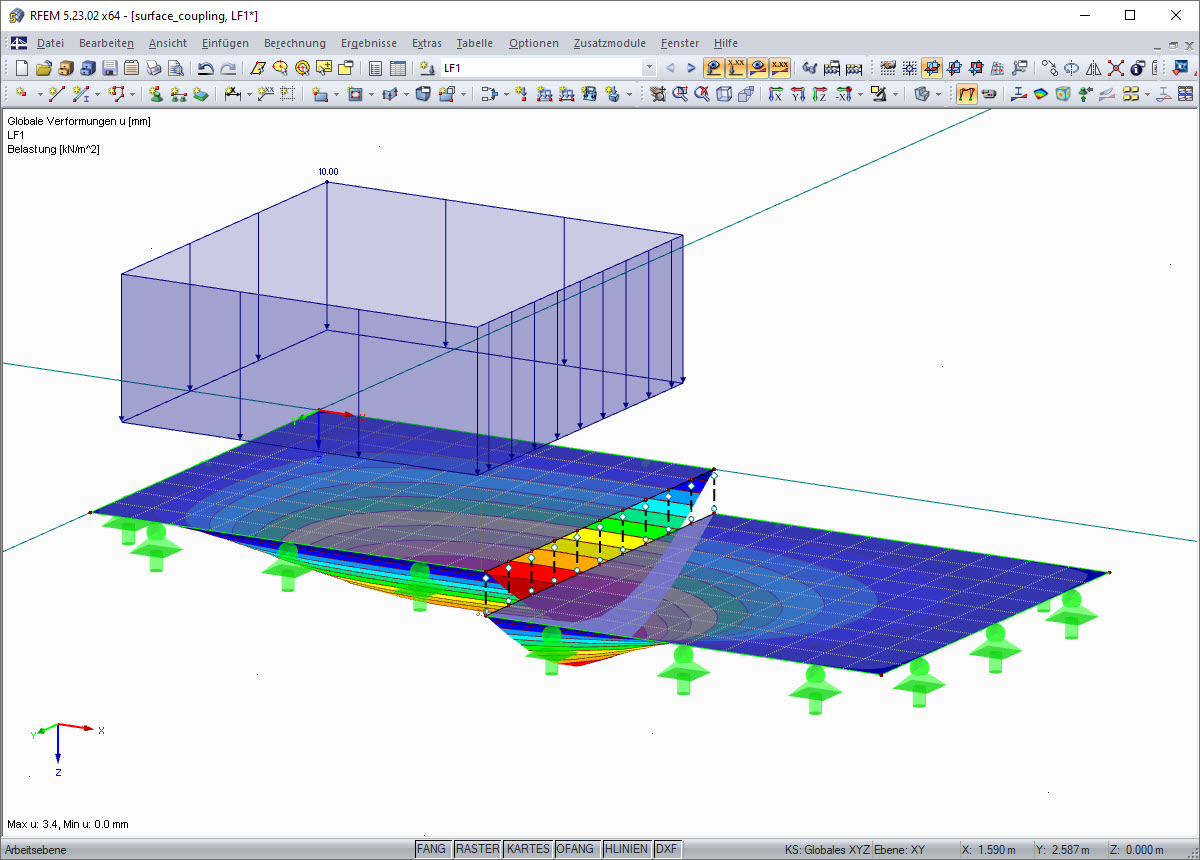This screenshot has height=860, width=1200.
Task: Toggle OFANG object snap
Action: pos(577,849)
